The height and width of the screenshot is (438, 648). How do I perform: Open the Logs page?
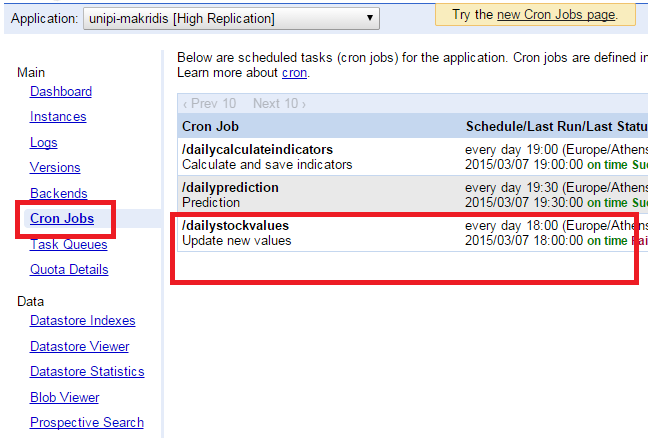pos(43,142)
